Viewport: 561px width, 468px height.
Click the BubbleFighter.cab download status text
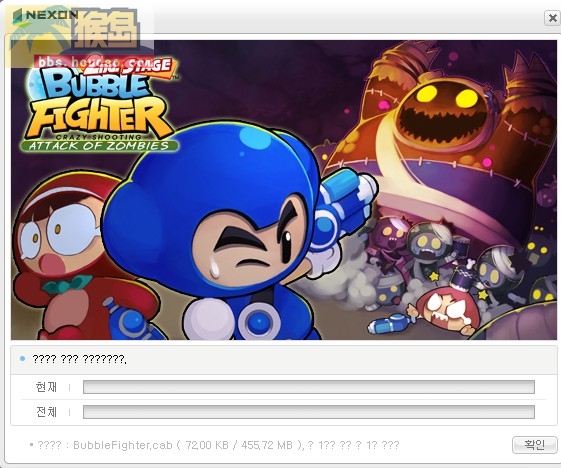tap(219, 445)
